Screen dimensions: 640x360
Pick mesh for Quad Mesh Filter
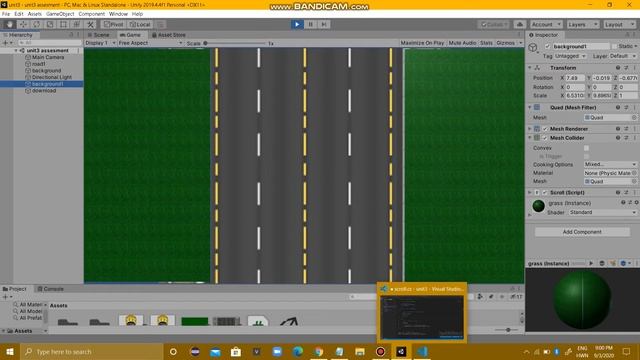pyautogui.click(x=634, y=118)
